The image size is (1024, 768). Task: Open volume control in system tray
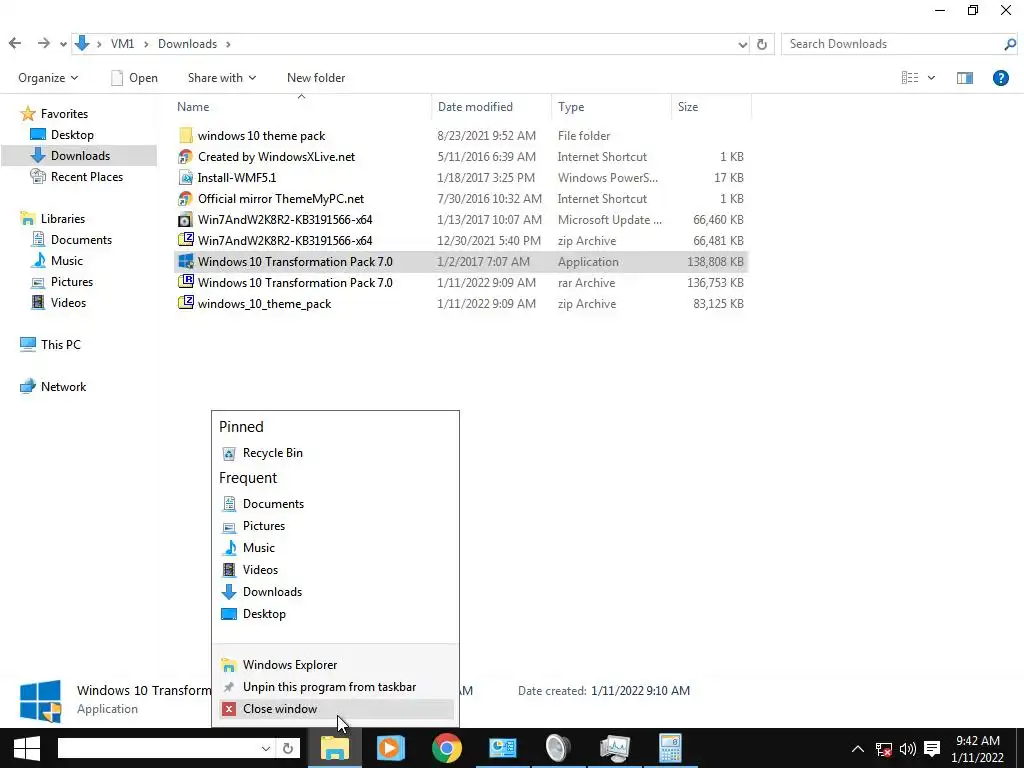(908, 749)
